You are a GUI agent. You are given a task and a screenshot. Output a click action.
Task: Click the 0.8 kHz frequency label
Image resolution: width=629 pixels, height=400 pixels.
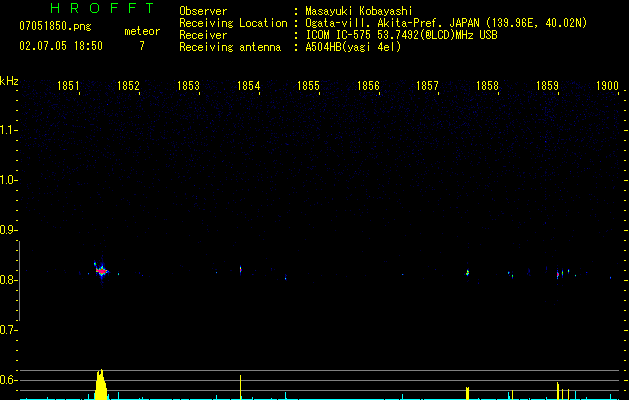pos(8,280)
